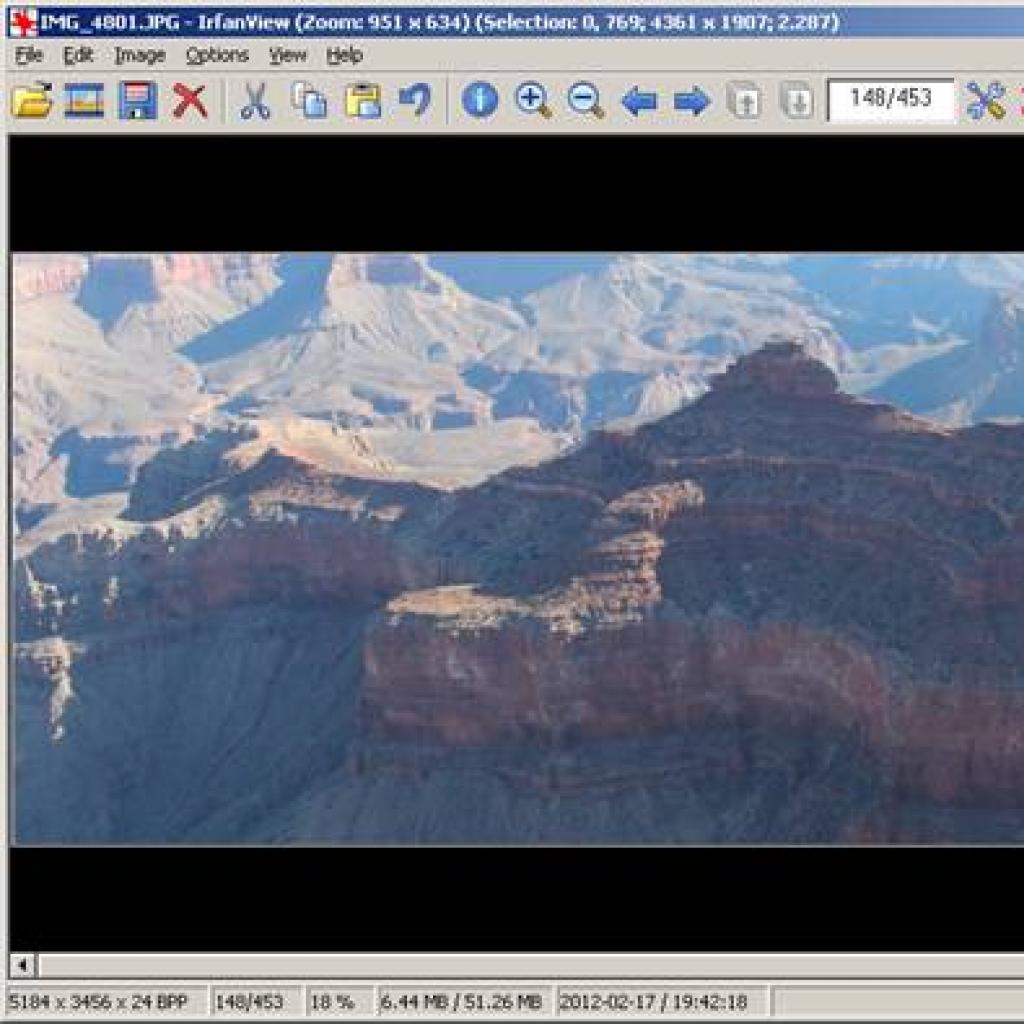The image size is (1024, 1024).
Task: Copy image using the Copy icon
Action: 309,101
